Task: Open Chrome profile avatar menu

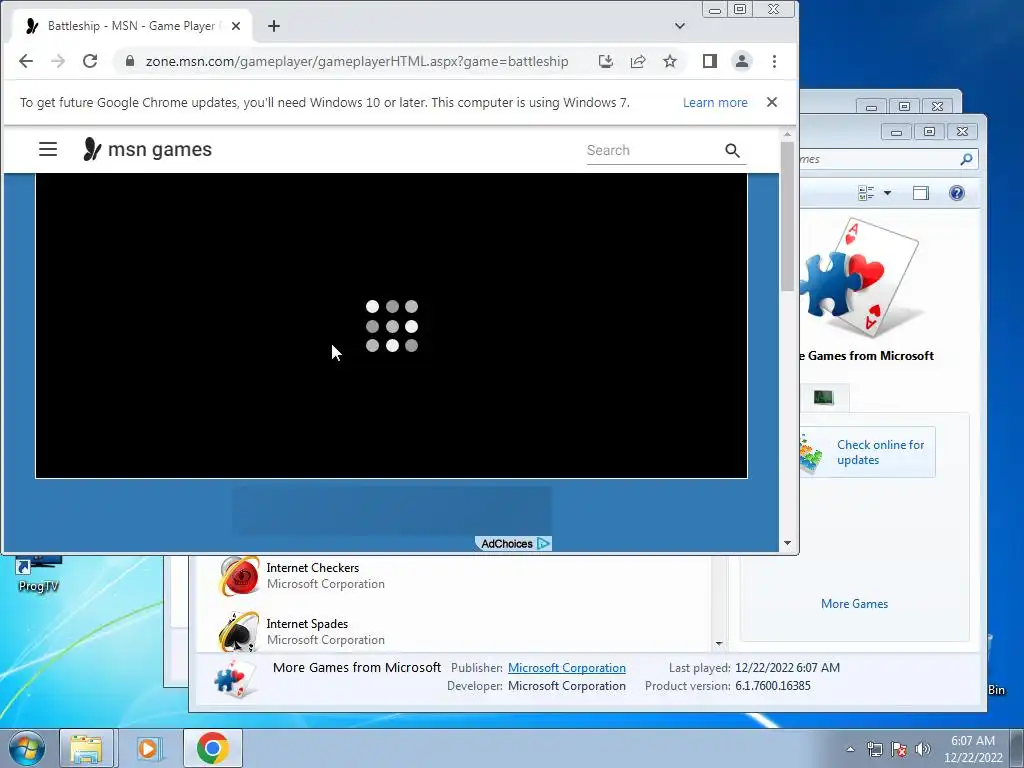Action: (x=742, y=61)
